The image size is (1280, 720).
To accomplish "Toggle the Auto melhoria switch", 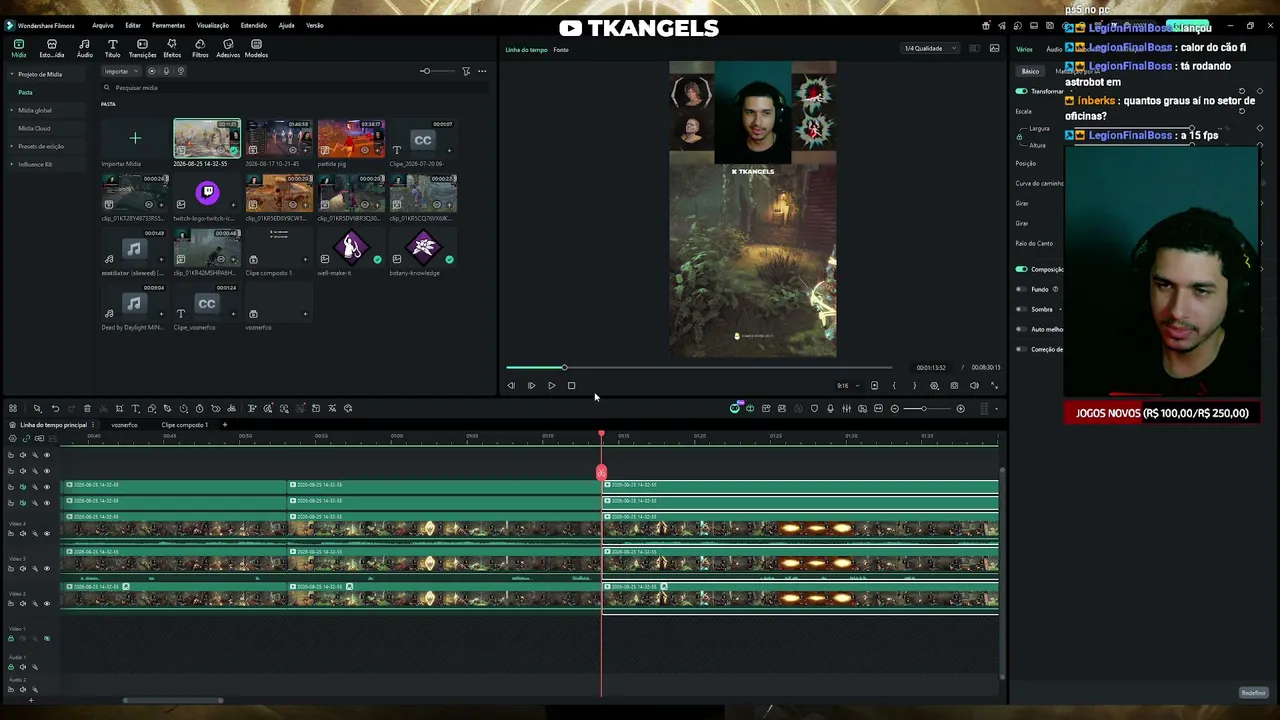I will [1021, 329].
